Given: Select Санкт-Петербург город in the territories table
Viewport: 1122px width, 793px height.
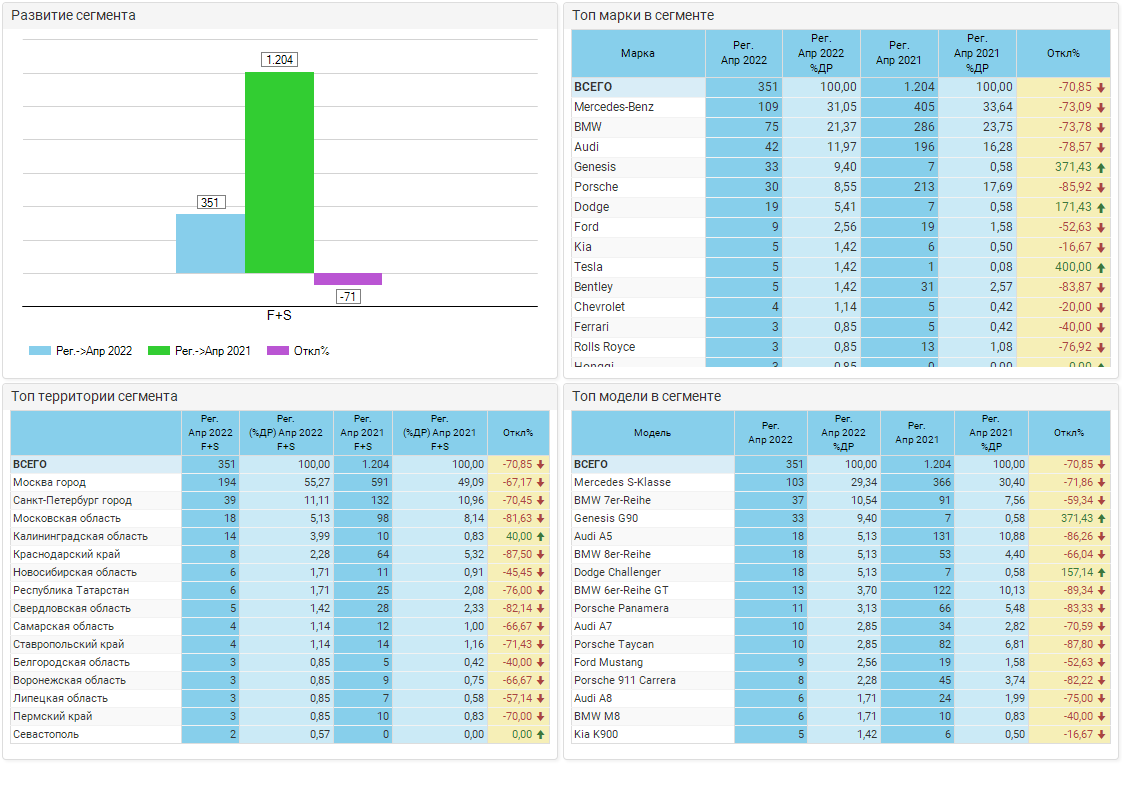Looking at the screenshot, I should [x=72, y=501].
